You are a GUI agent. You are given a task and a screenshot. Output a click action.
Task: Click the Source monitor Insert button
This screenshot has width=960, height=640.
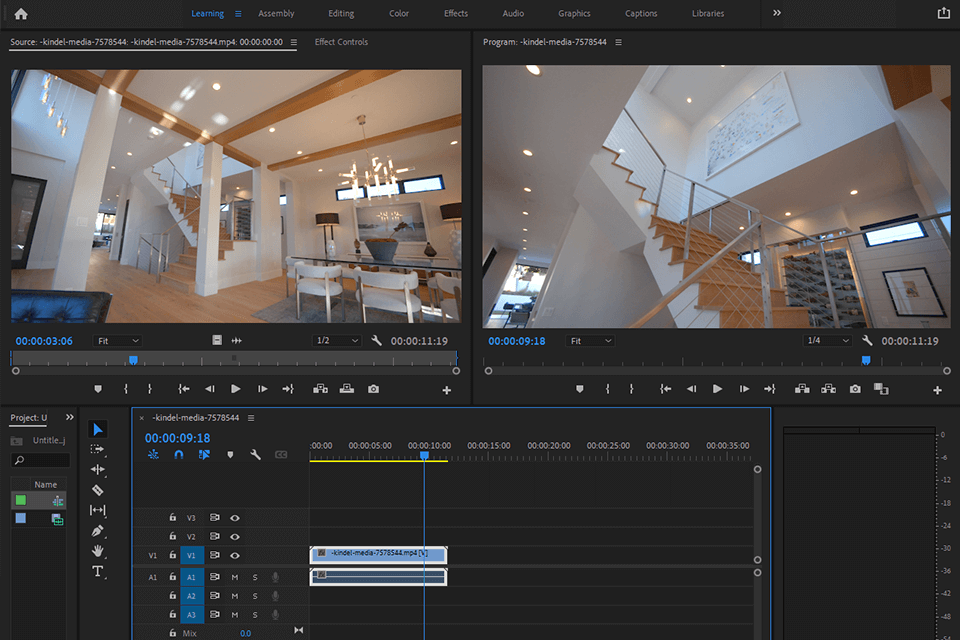pos(320,389)
